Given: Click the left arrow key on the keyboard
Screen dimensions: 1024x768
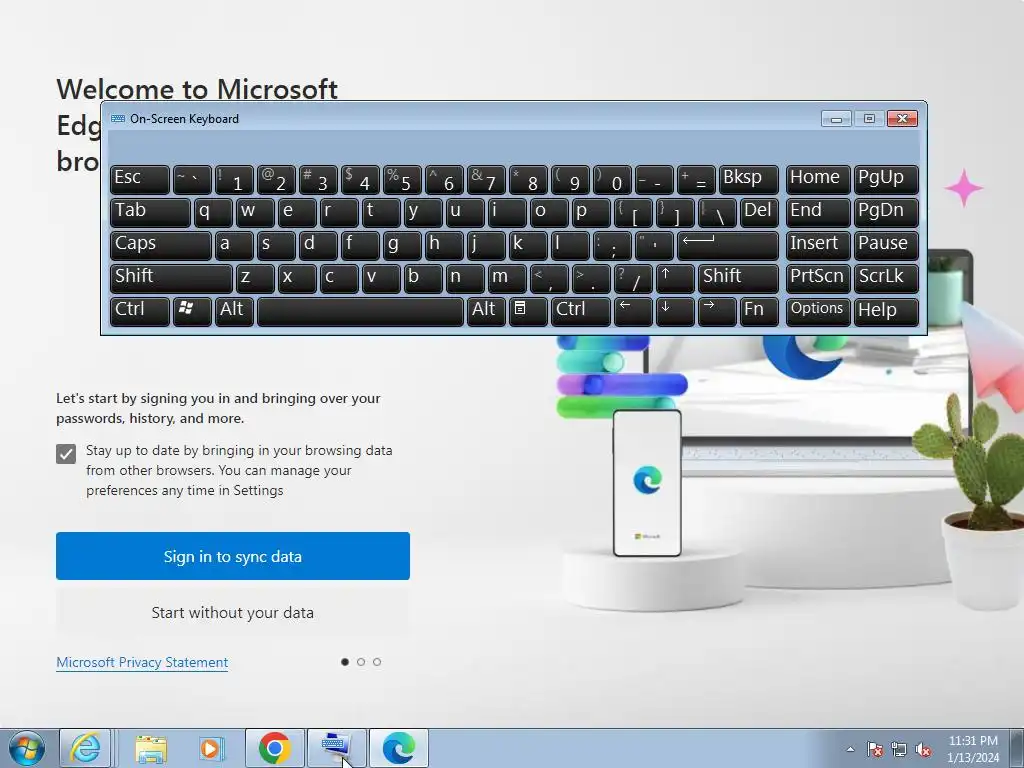Looking at the screenshot, I should 633,311.
